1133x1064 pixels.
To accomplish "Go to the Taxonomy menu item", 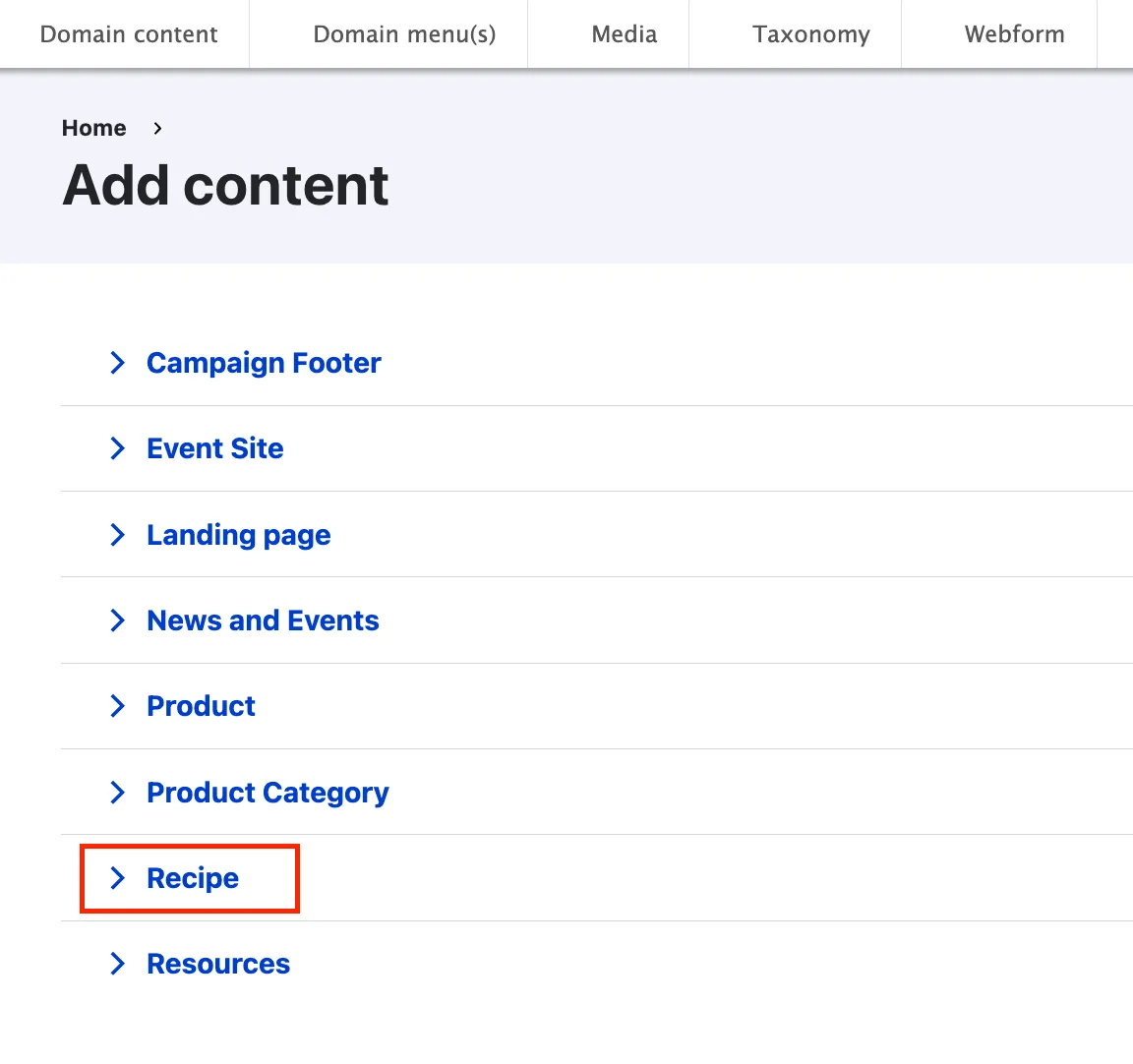I will pyautogui.click(x=811, y=34).
